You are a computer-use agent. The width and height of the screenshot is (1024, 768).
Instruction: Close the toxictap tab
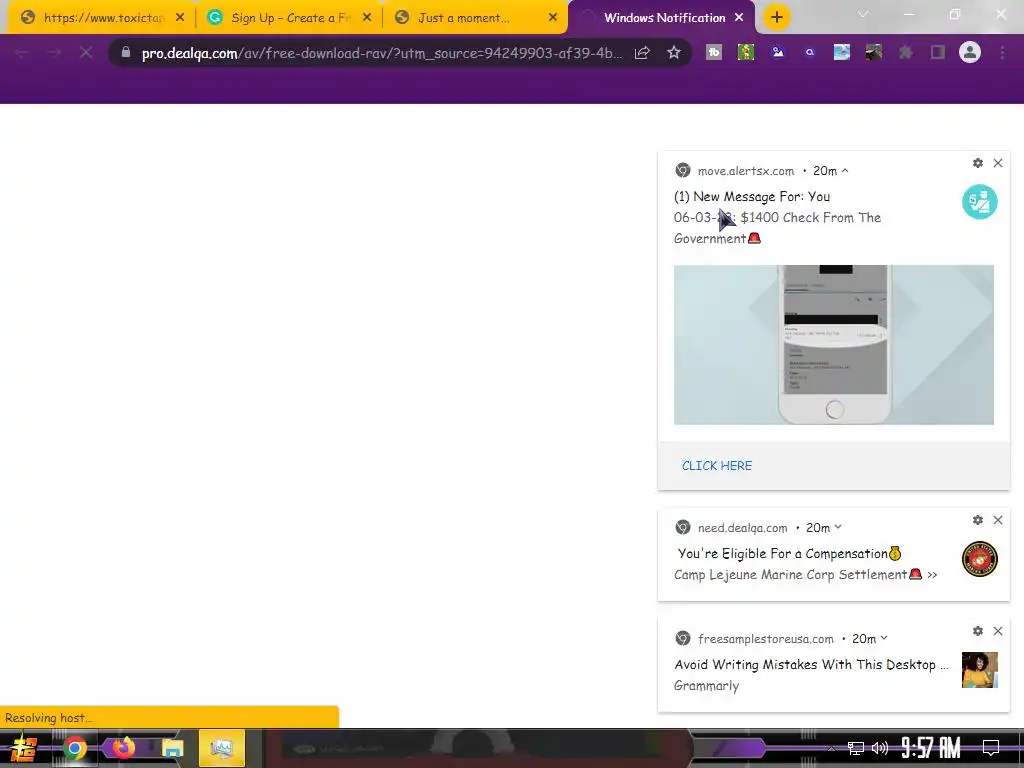(180, 18)
